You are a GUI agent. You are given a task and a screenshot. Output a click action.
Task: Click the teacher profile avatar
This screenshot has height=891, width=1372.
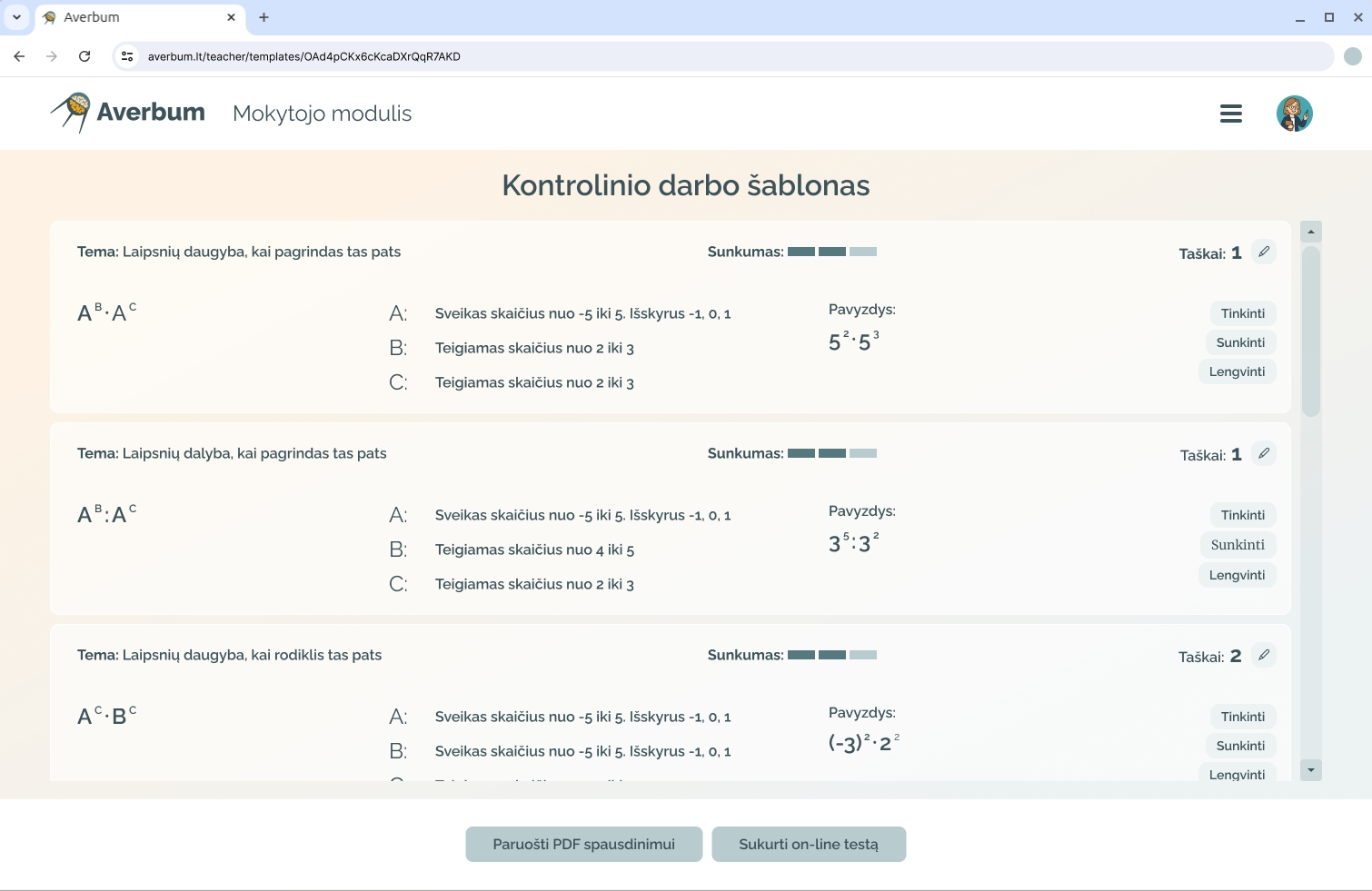pos(1294,114)
